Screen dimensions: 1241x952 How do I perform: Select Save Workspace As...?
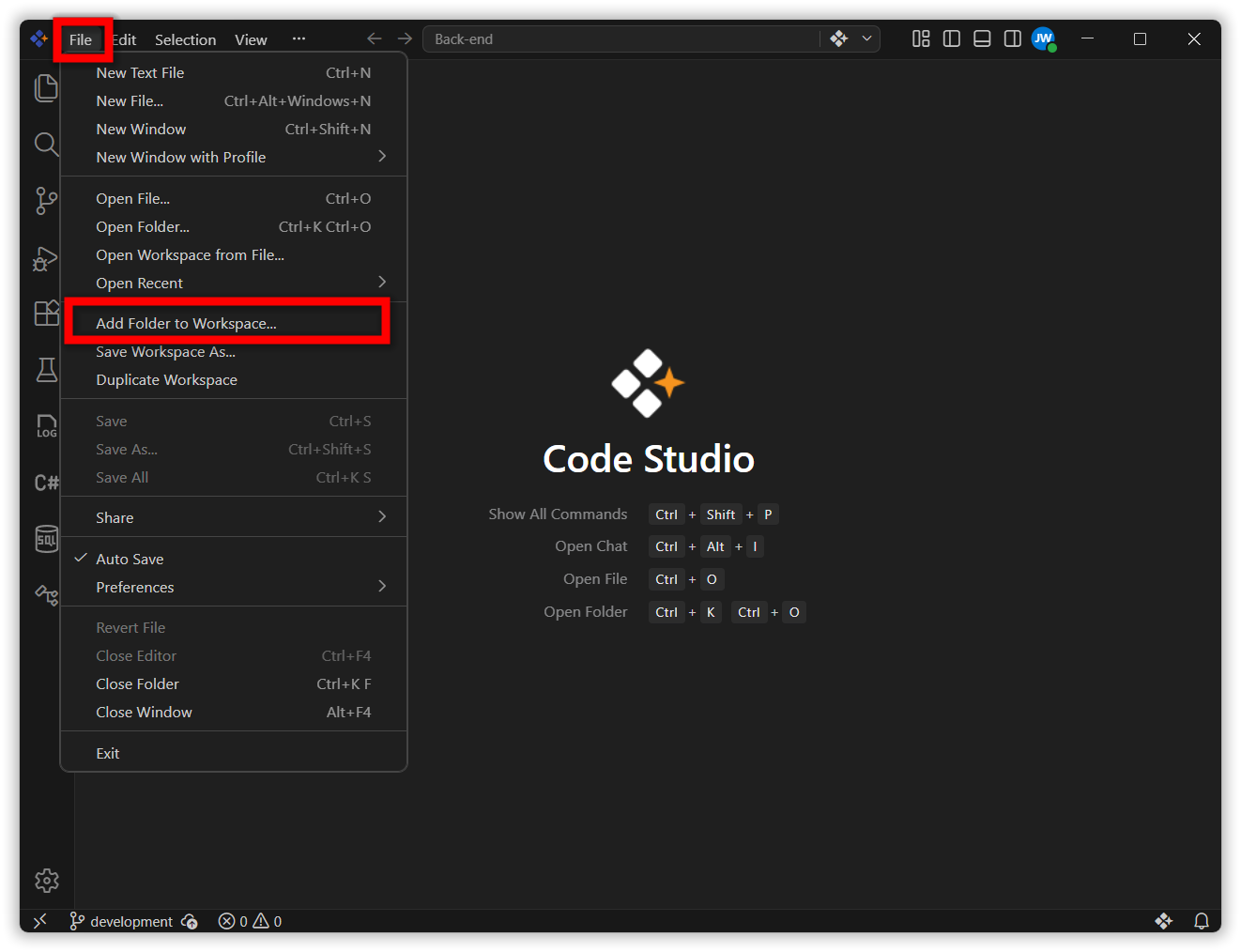coord(234,351)
